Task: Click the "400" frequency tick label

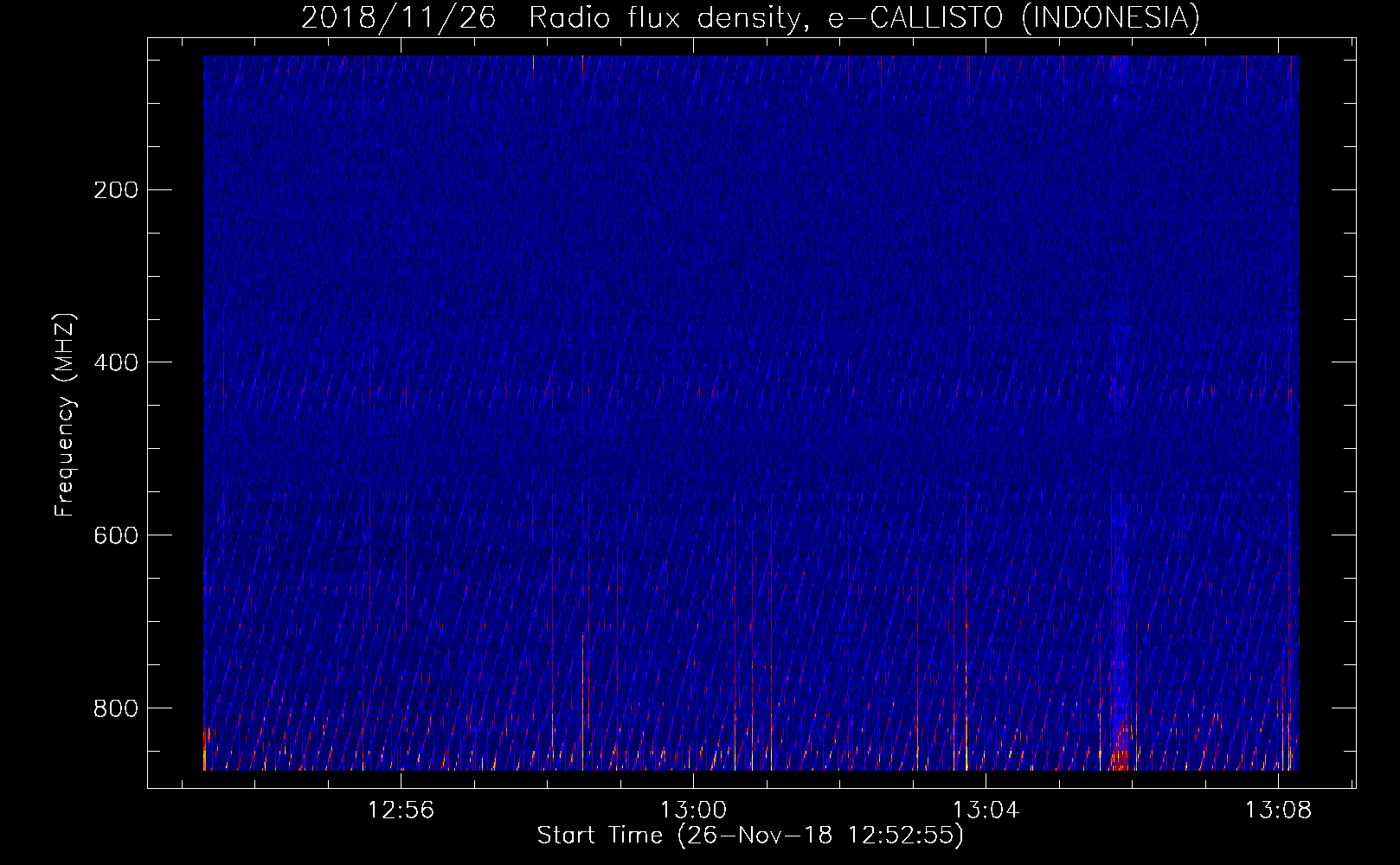Action: 116,362
